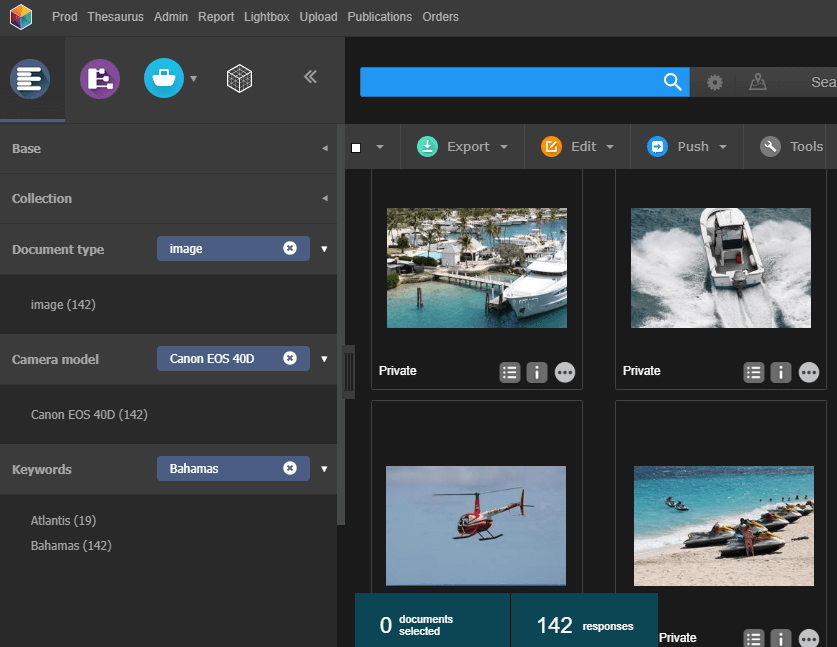This screenshot has height=647, width=837.
Task: Open the selection options dropdown arrow
Action: click(x=380, y=146)
